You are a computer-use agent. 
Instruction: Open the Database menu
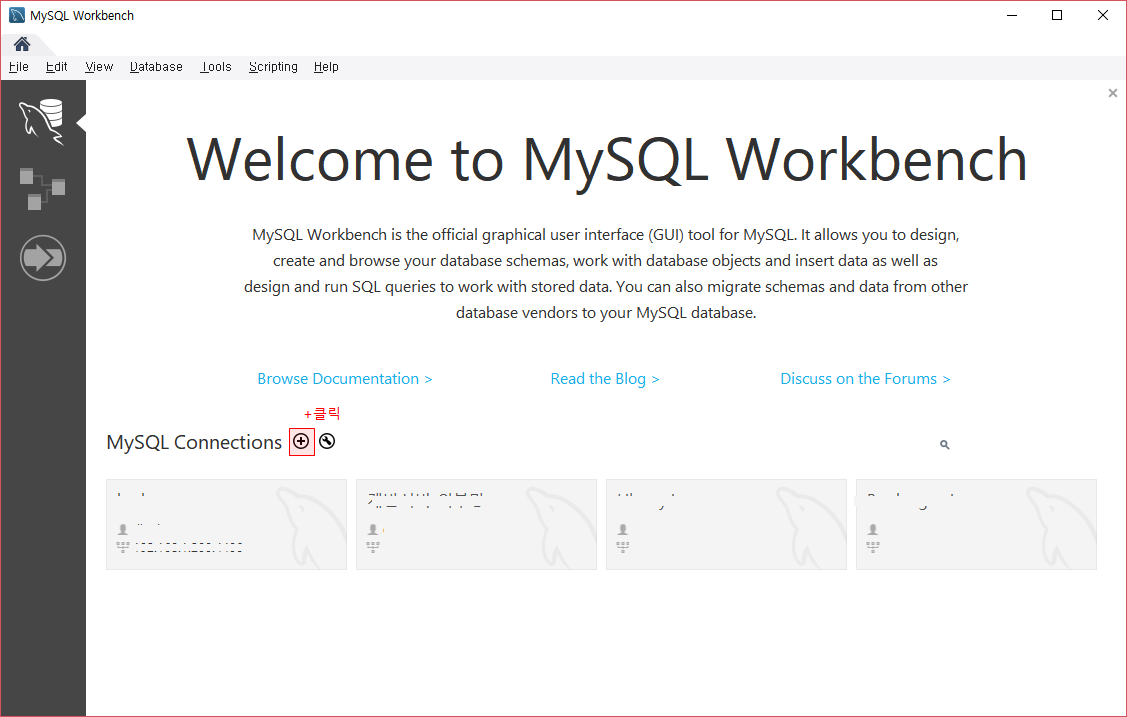click(156, 67)
